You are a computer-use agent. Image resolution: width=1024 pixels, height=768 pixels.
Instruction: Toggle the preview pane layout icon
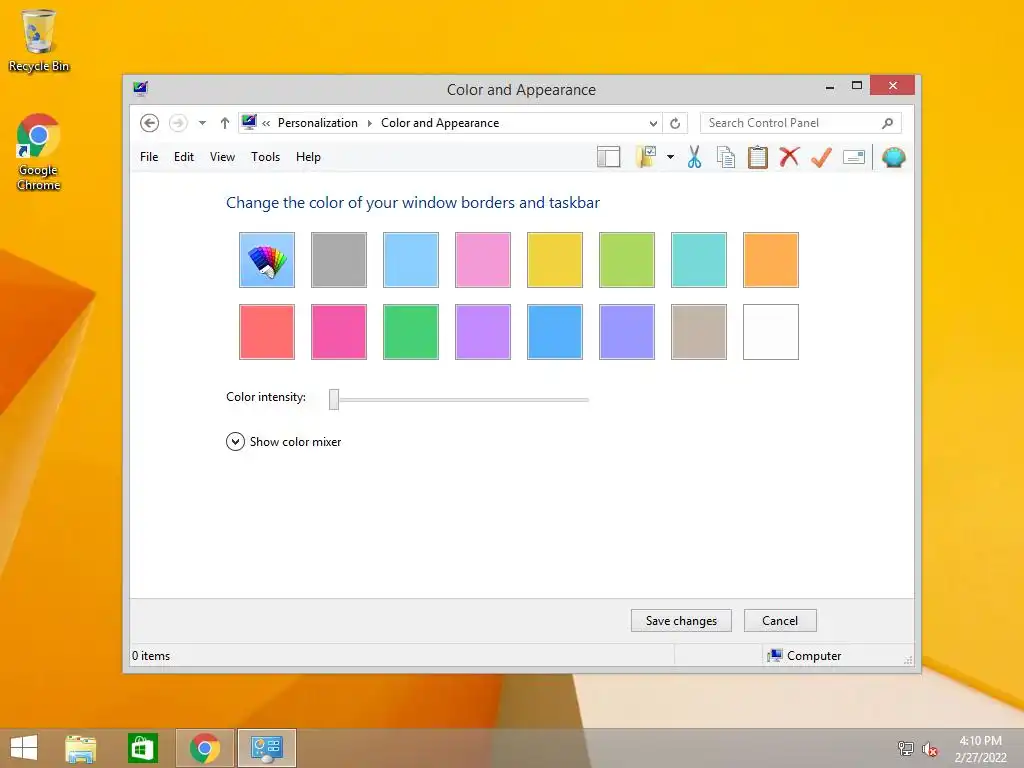pyautogui.click(x=609, y=157)
